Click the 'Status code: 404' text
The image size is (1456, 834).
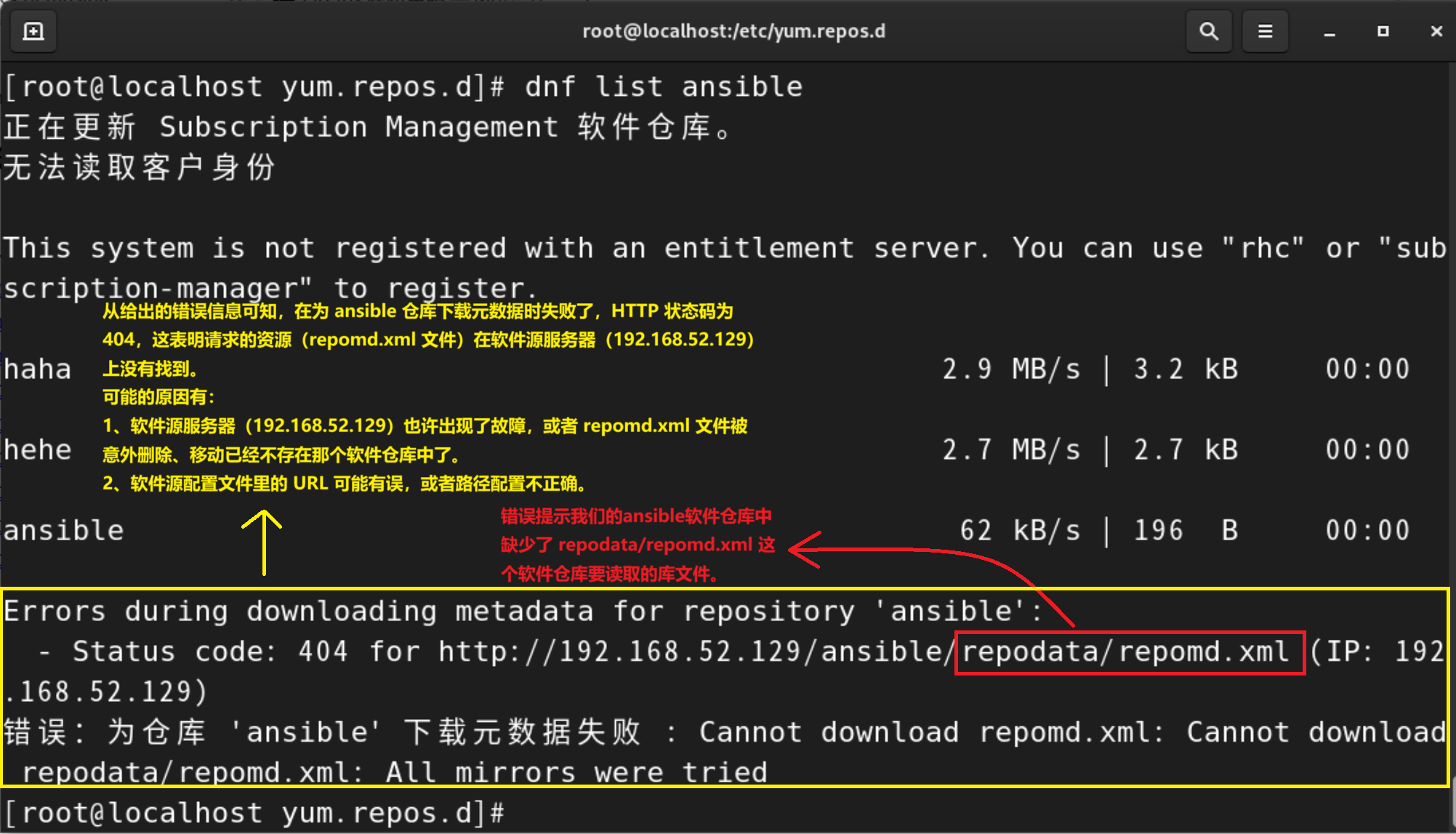pos(209,652)
